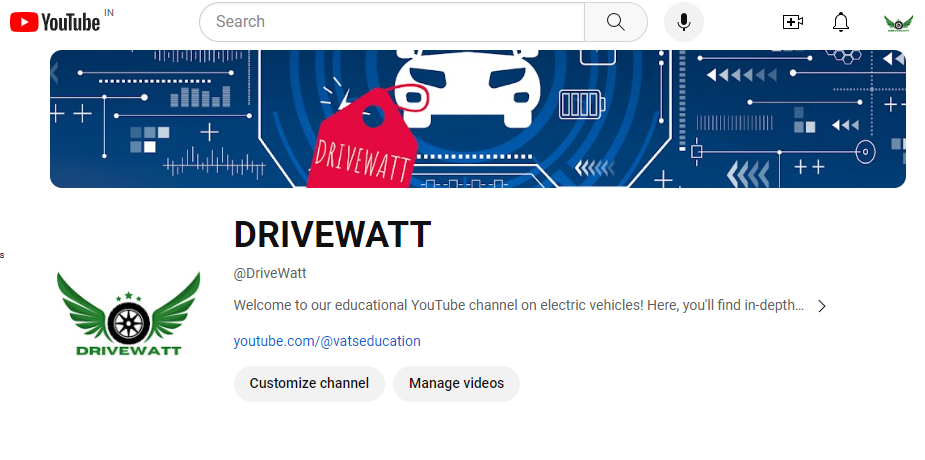Open the account avatar menu
This screenshot has width=925, height=460.
[898, 23]
